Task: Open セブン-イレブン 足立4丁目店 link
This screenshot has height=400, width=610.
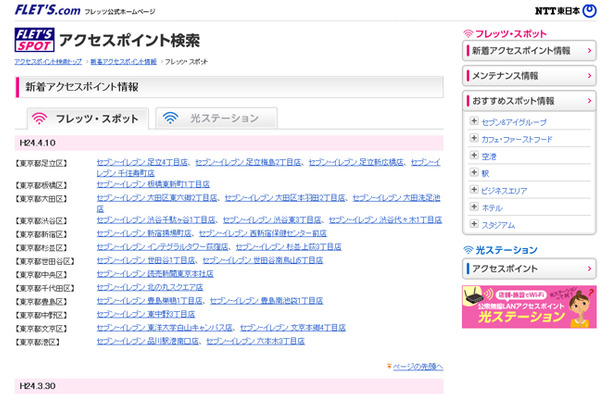Action: click(142, 162)
